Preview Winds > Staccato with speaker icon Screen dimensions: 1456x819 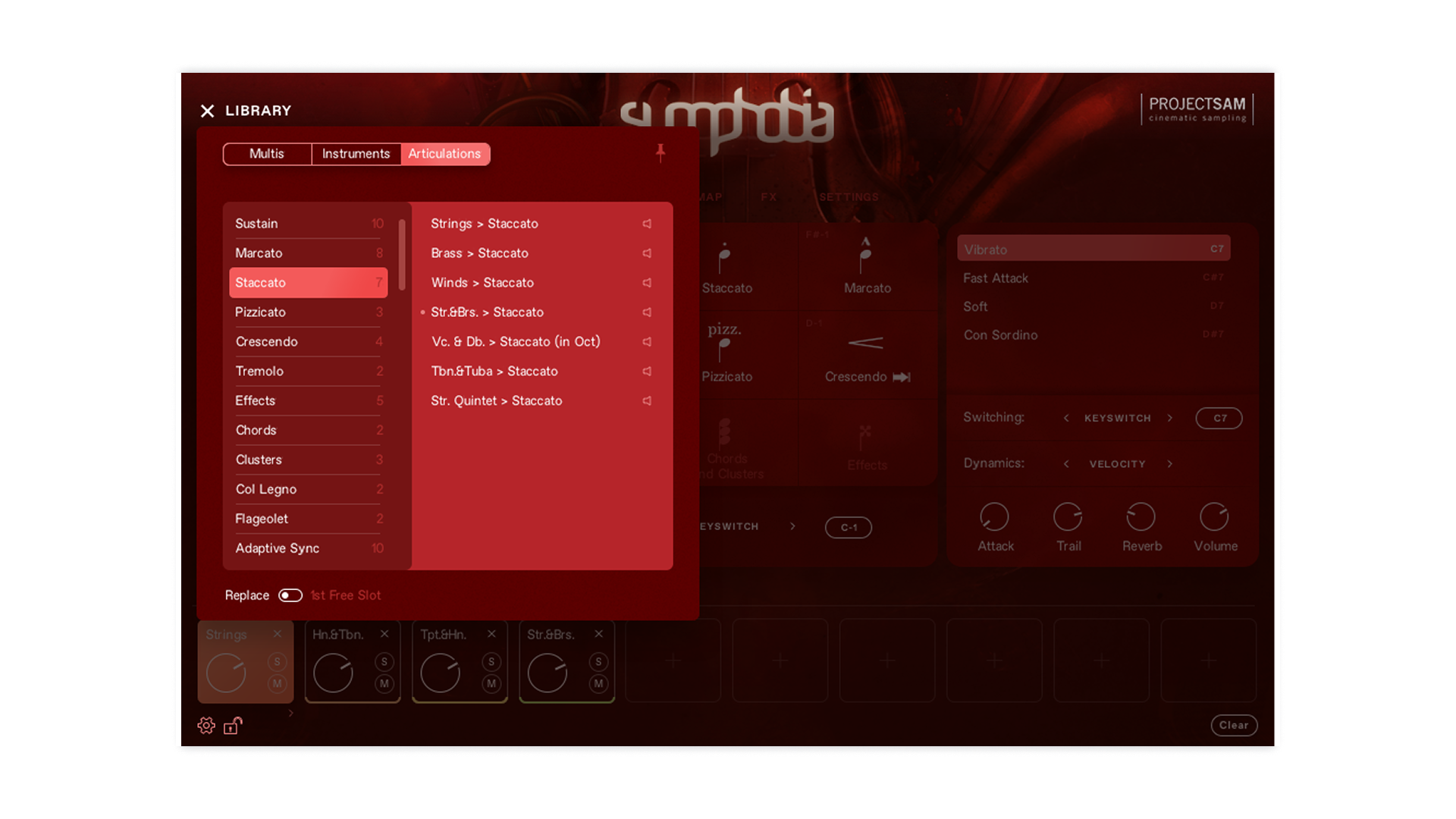pyautogui.click(x=647, y=283)
